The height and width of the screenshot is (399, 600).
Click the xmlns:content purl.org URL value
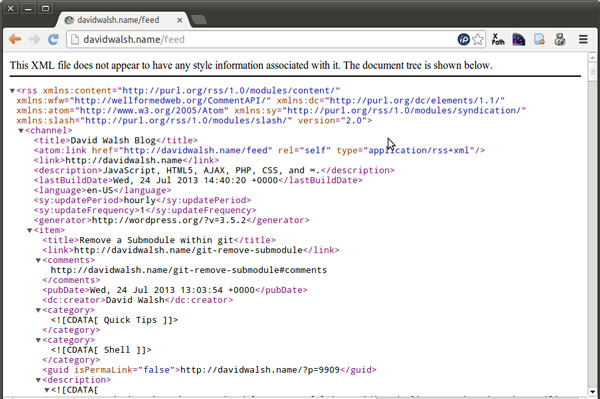229,91
